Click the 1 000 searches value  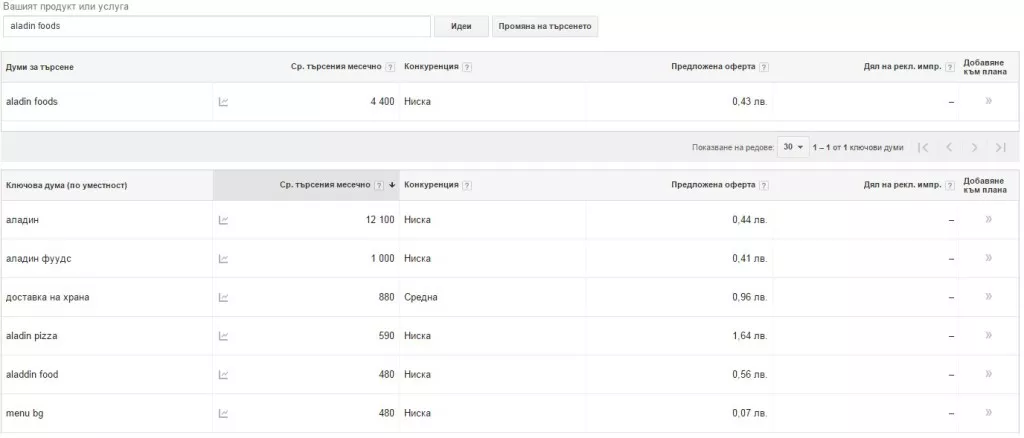[x=383, y=258]
